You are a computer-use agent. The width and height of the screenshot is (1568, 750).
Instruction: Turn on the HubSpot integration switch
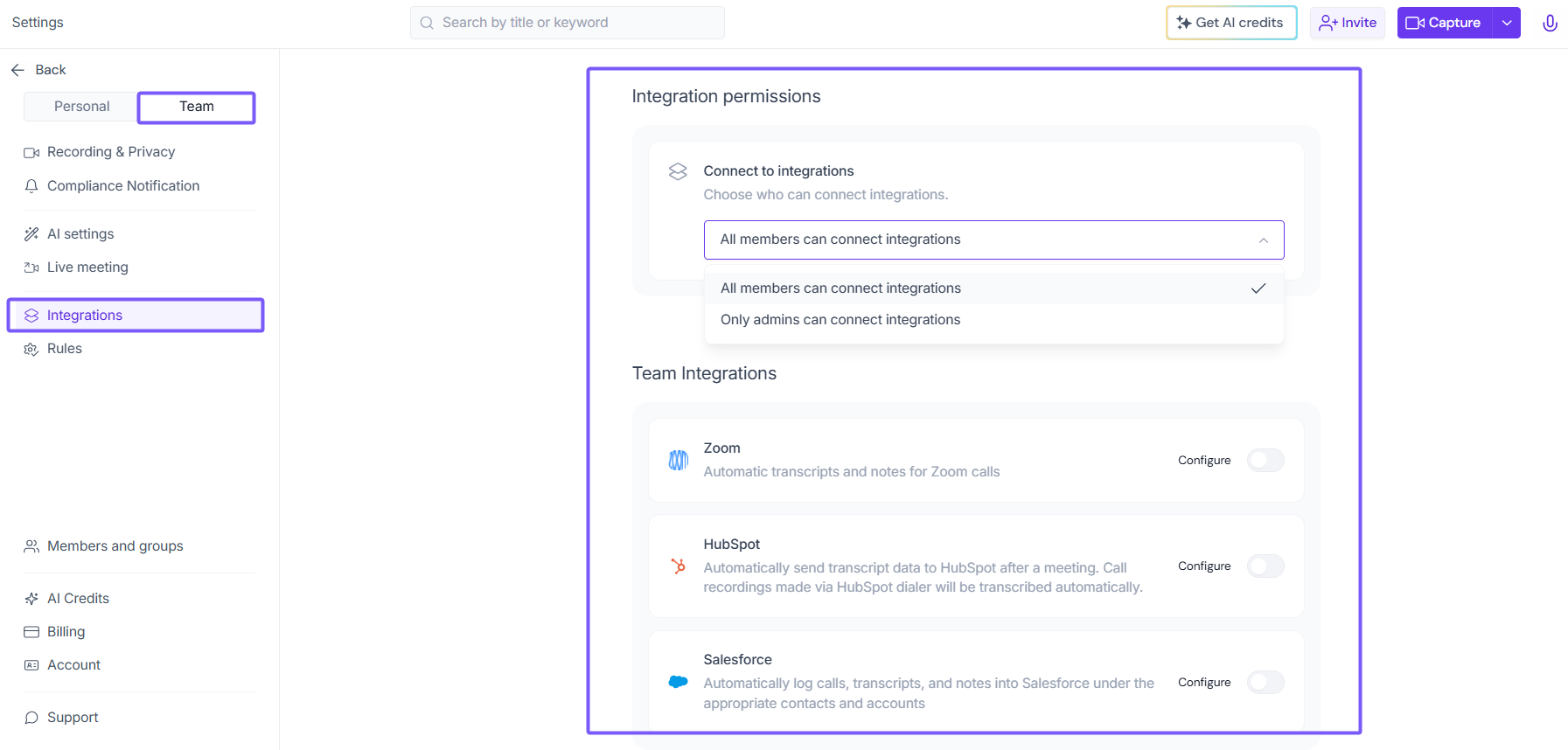(1265, 566)
